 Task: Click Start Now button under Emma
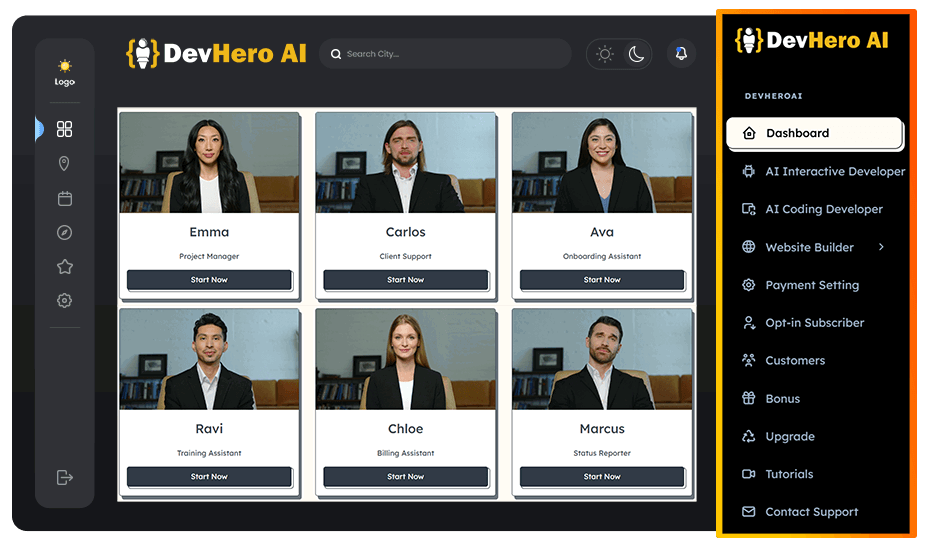[209, 280]
